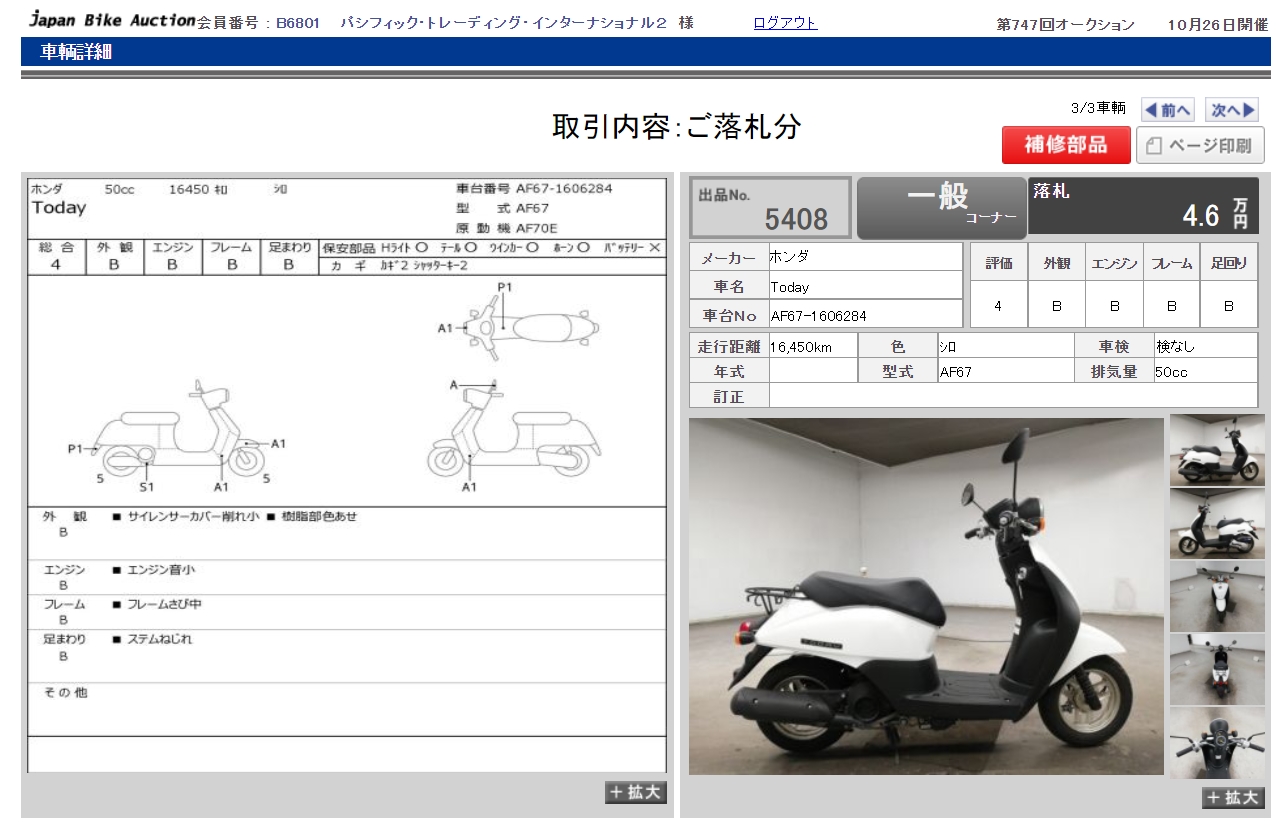
Task: Click the inspection sheet damage diagram
Action: [346, 390]
